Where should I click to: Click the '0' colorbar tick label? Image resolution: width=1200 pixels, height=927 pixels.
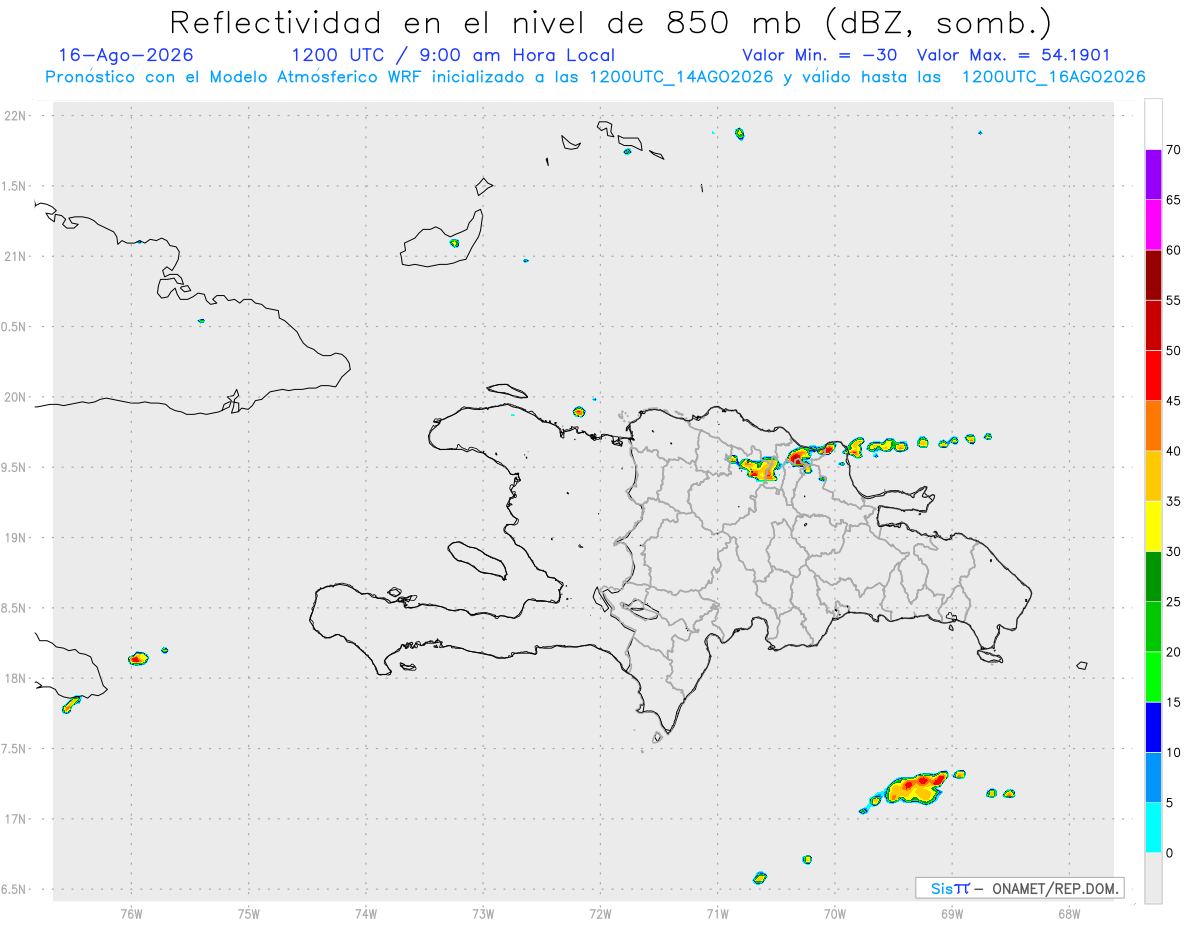tap(1169, 853)
